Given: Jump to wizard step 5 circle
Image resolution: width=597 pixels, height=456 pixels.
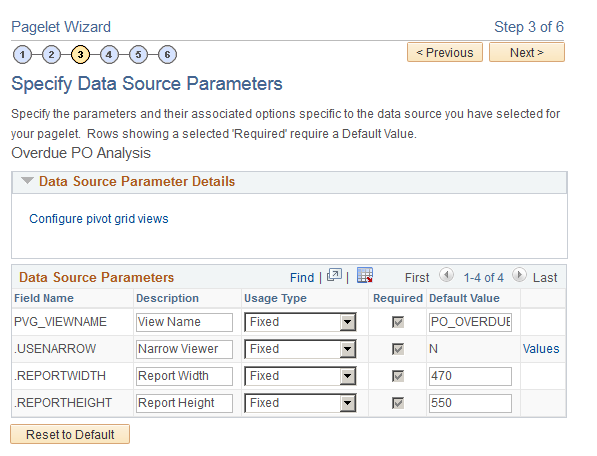Looking at the screenshot, I should [x=138, y=54].
